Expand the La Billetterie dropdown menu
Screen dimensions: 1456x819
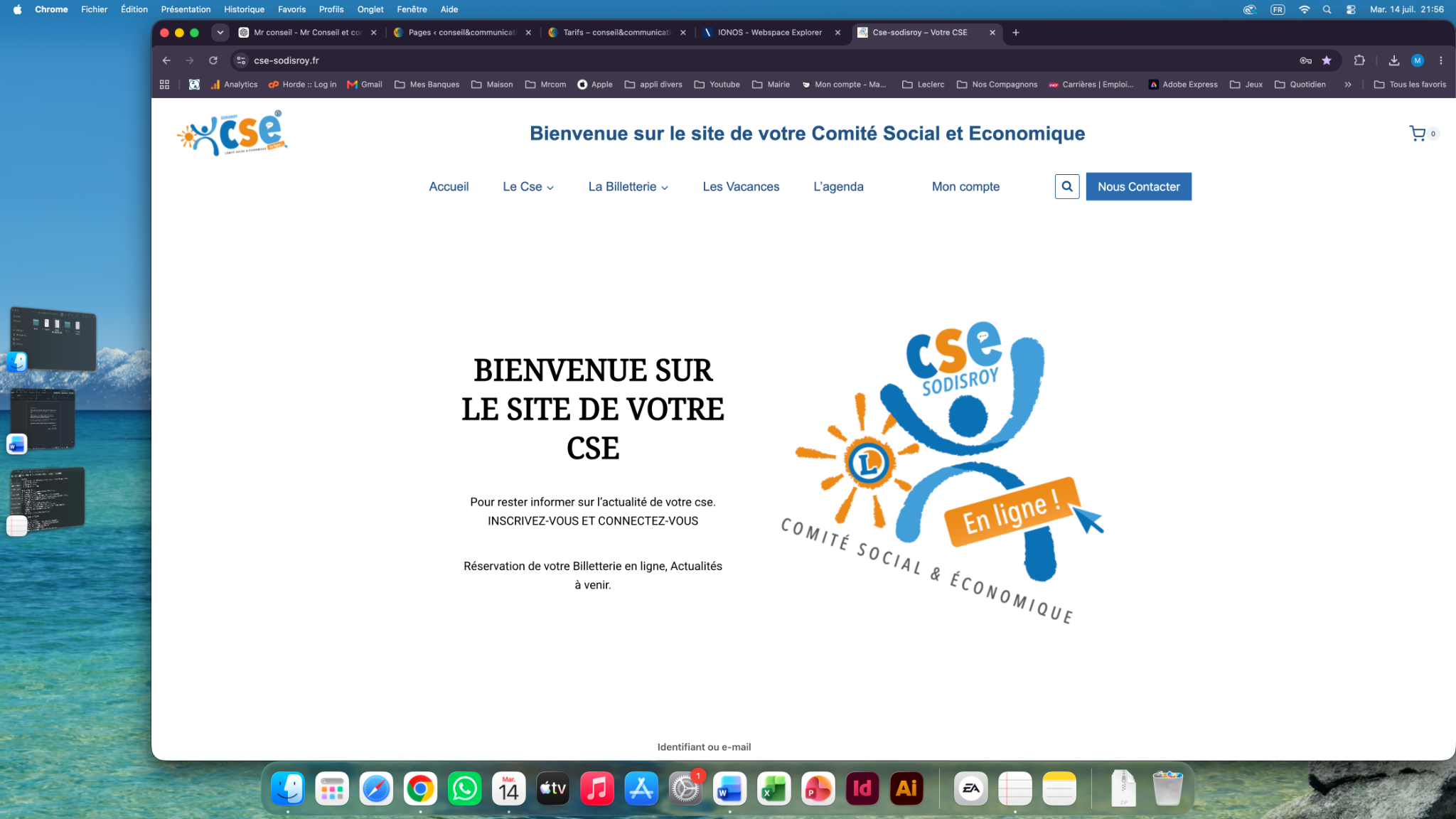(x=628, y=186)
